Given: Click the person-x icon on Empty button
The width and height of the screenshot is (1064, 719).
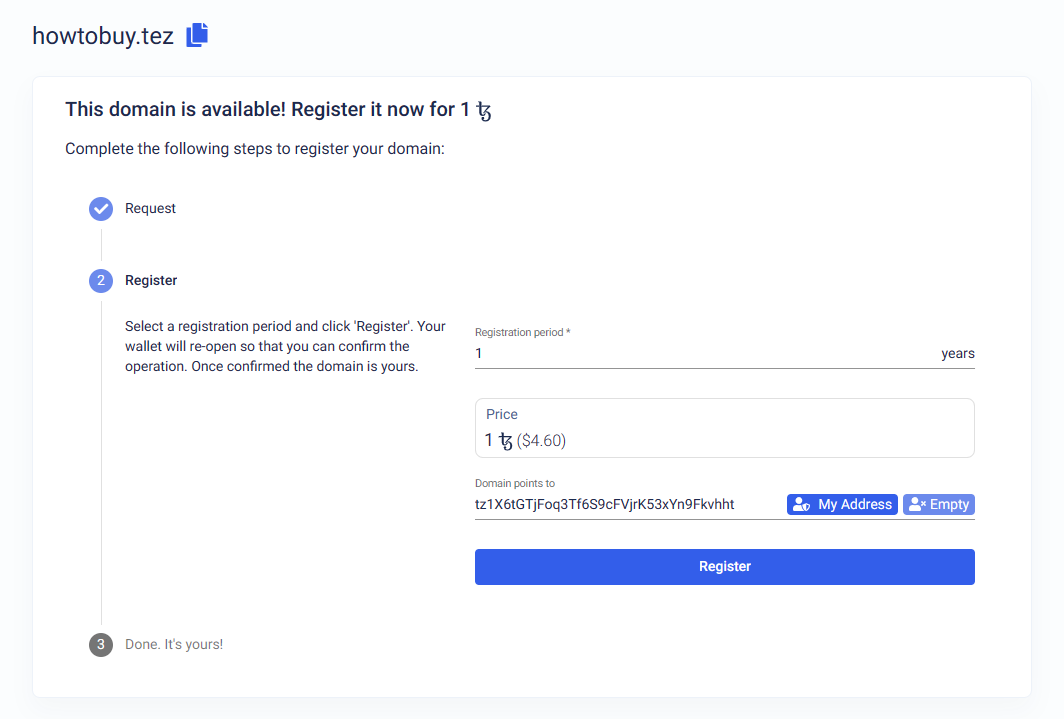Looking at the screenshot, I should point(916,505).
